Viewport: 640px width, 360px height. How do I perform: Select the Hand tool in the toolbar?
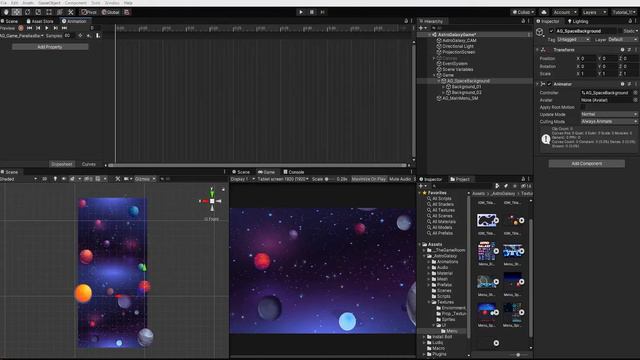[x=6, y=12]
